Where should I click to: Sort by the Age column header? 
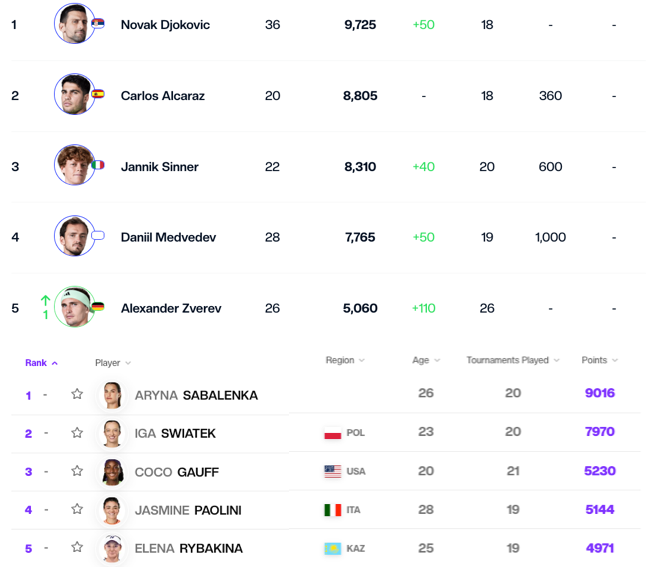tap(426, 360)
